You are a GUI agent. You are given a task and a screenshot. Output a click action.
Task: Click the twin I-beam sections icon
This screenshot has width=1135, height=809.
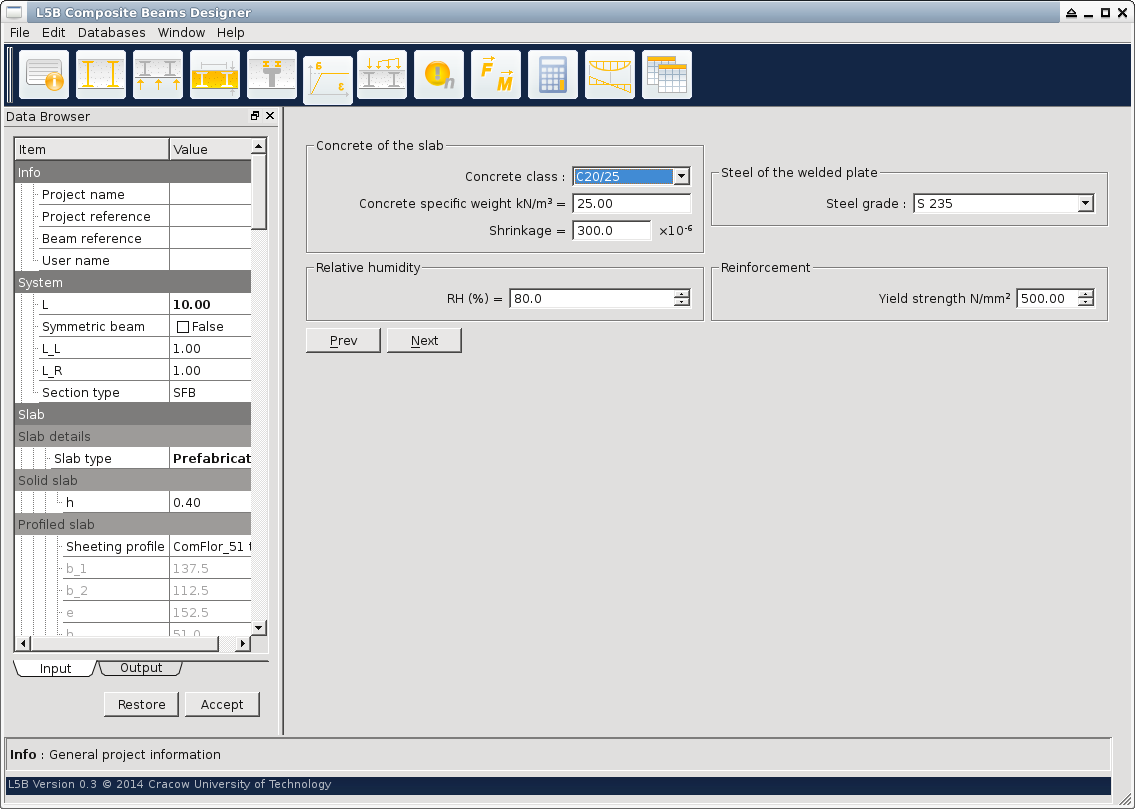(x=101, y=75)
